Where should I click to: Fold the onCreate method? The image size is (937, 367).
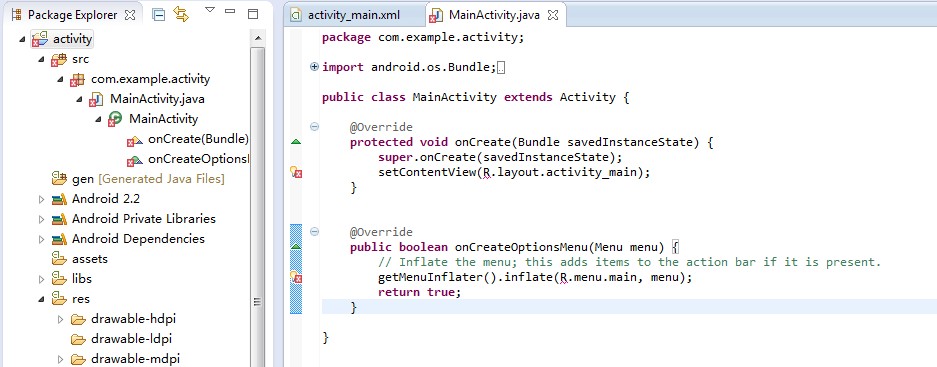click(x=314, y=127)
